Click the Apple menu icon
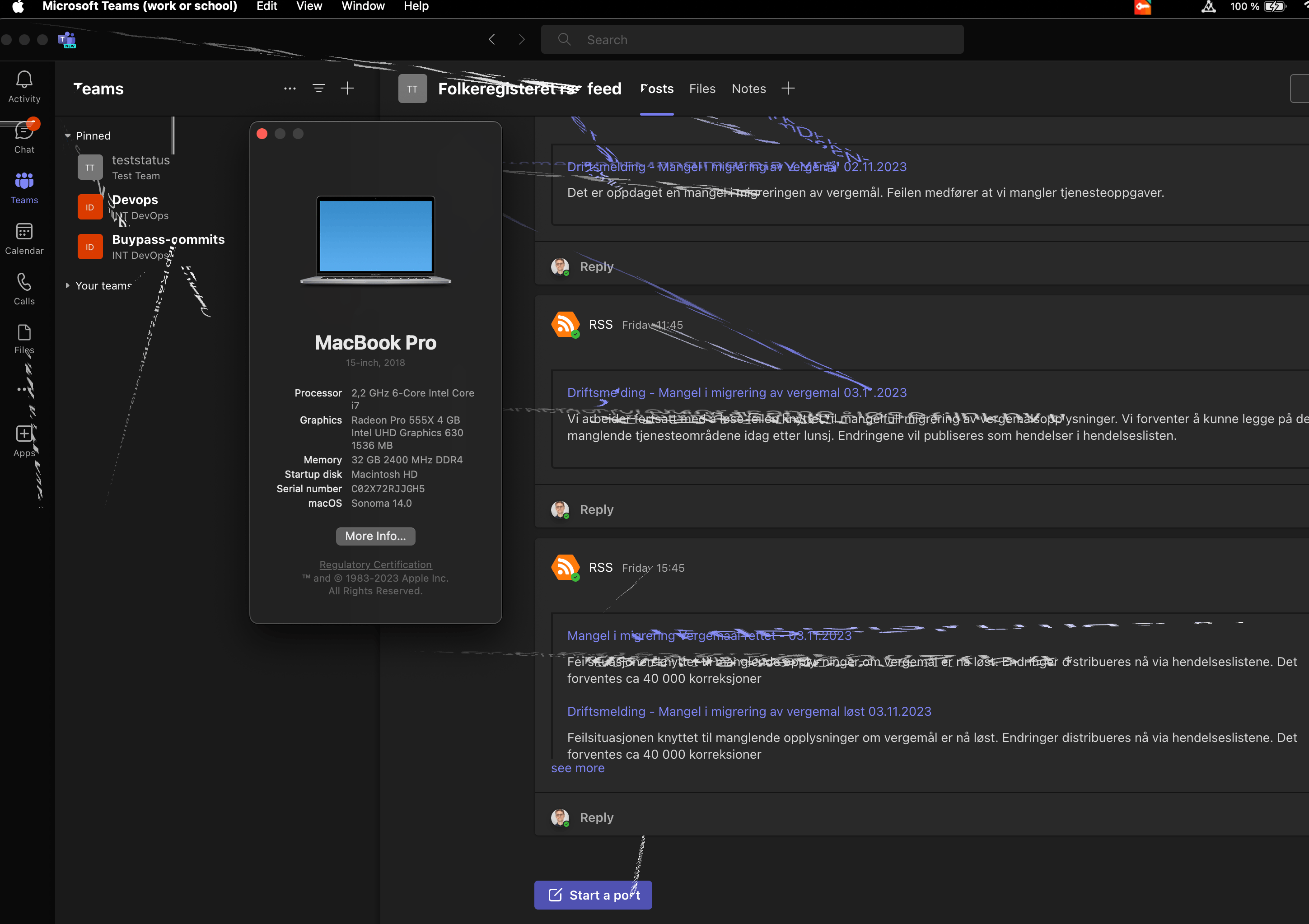Viewport: 1309px width, 924px height. (18, 6)
